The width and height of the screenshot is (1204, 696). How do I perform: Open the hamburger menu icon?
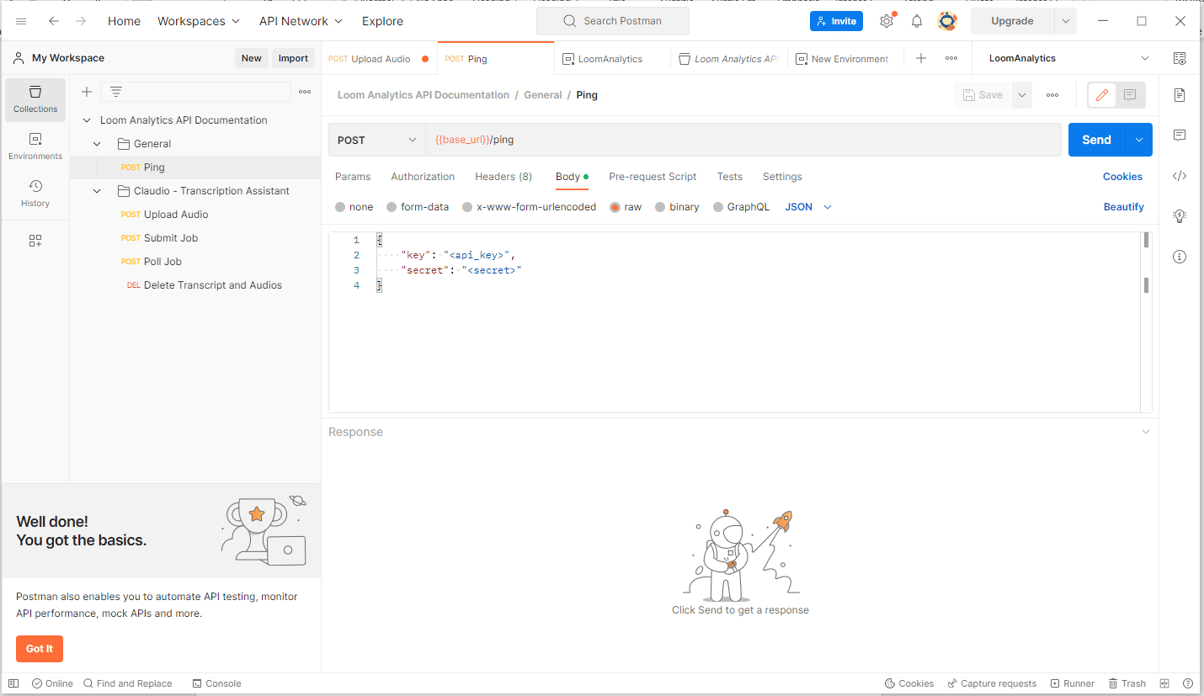point(21,21)
